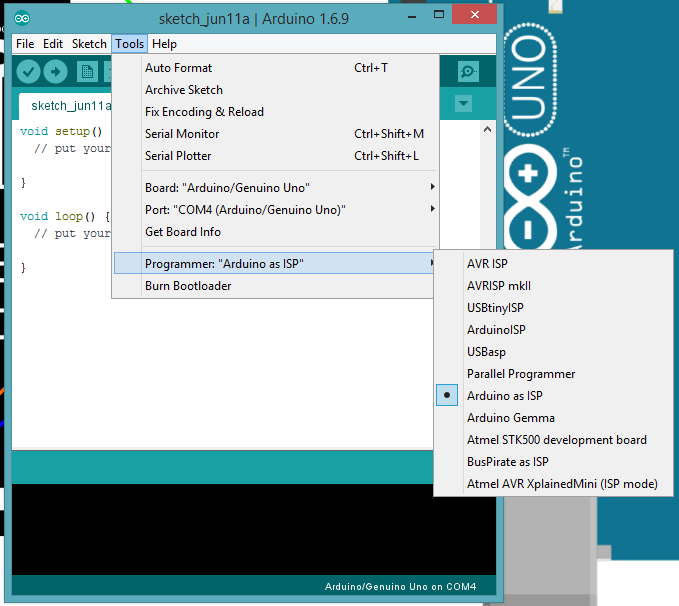Open the File menu
Screen dimensions: 679x606
point(25,44)
